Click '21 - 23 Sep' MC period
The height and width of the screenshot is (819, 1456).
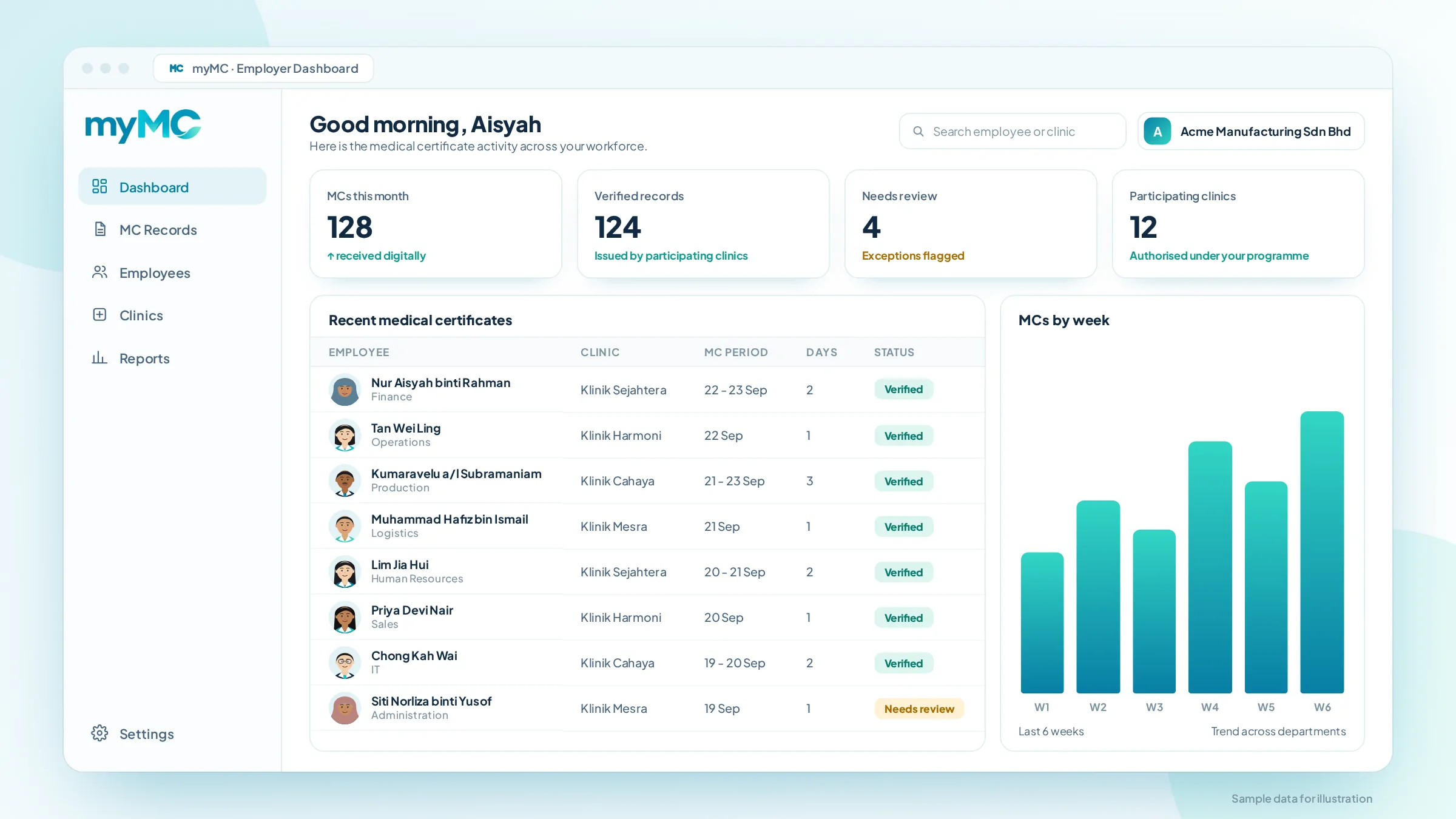pyautogui.click(x=734, y=481)
